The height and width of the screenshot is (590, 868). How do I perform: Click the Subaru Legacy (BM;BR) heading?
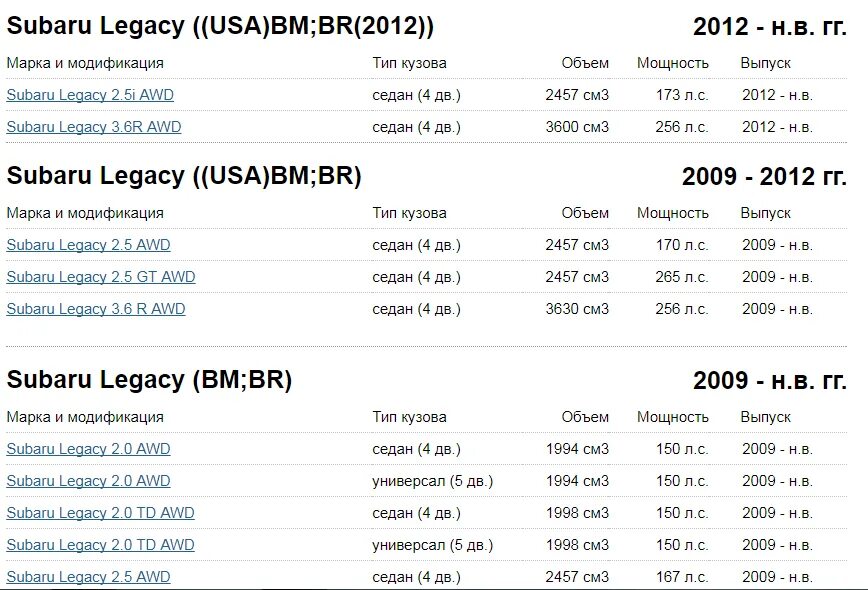149,381
